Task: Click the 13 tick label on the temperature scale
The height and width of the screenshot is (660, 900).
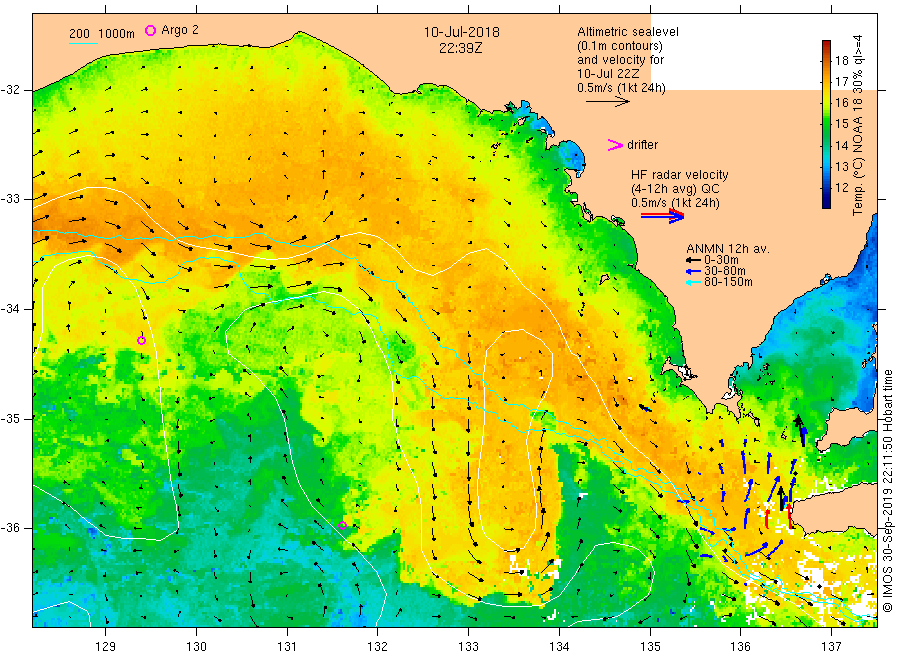Action: [841, 167]
